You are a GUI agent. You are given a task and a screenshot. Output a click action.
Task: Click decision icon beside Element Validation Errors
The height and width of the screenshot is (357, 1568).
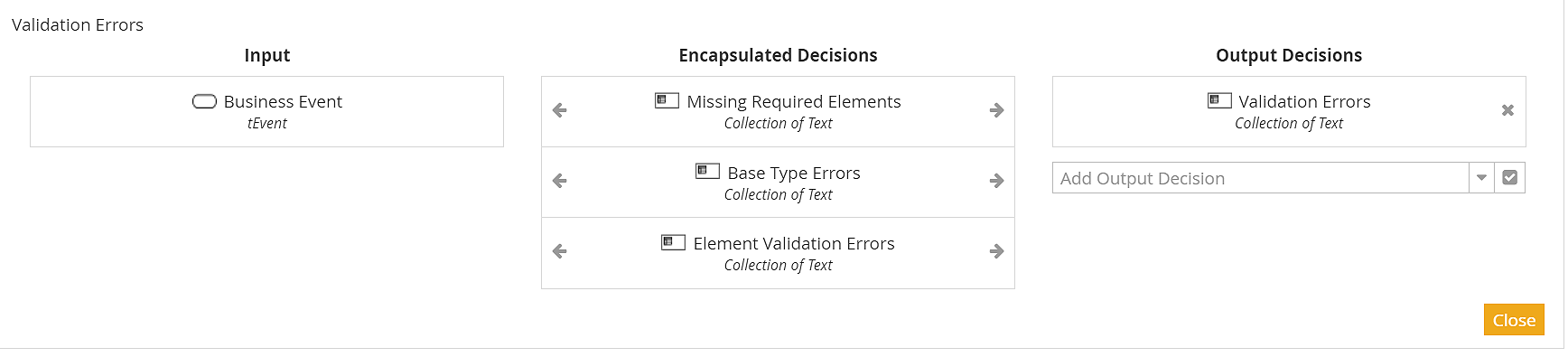click(673, 241)
